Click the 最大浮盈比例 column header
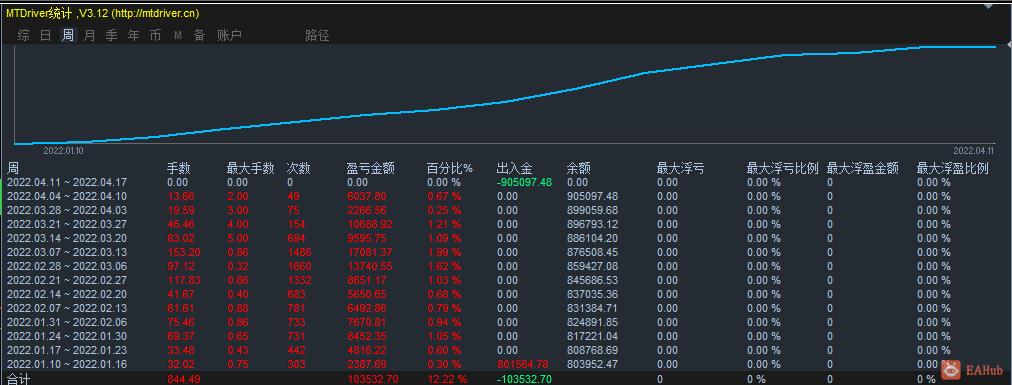The height and width of the screenshot is (385, 1012). tap(953, 169)
